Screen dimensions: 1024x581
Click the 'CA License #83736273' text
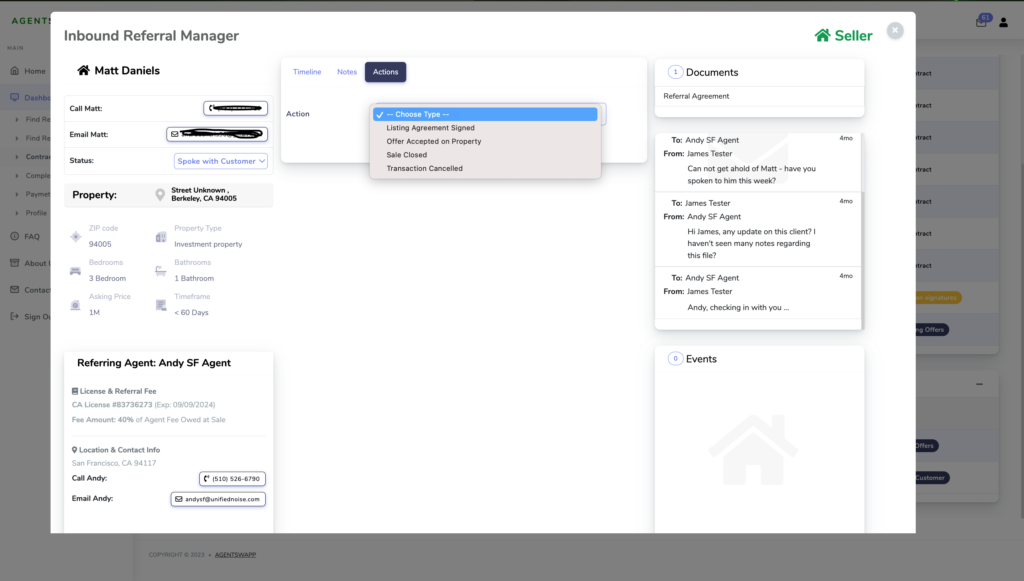[112, 405]
